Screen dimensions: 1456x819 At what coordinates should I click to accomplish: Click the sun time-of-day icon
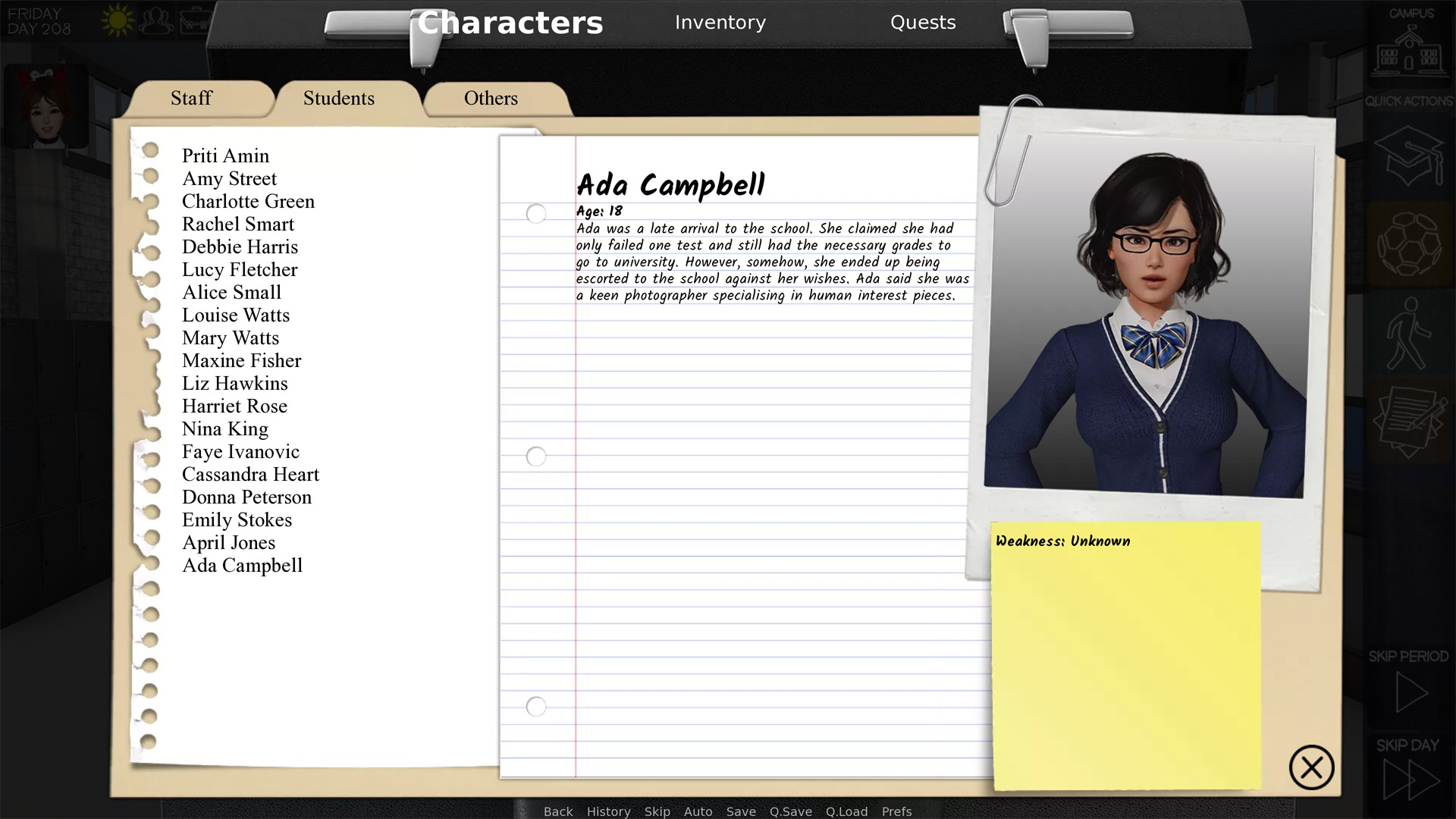point(118,20)
